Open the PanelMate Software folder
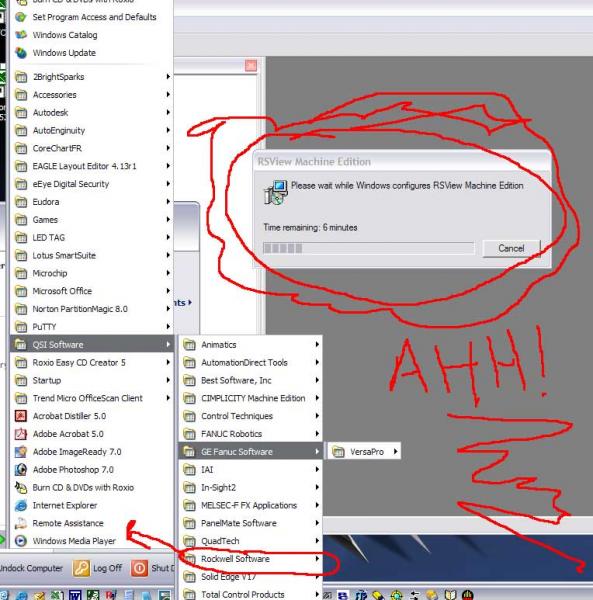 pos(251,523)
